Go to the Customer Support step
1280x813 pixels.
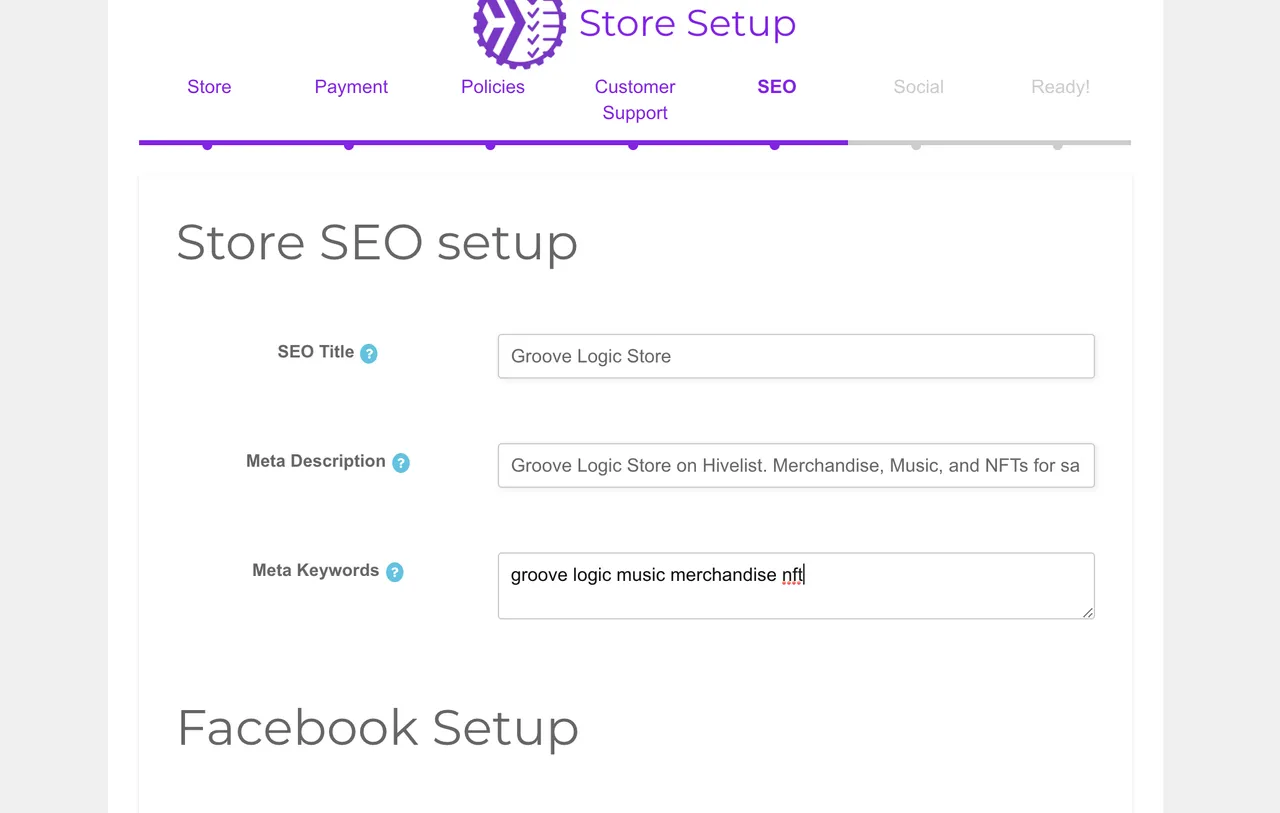click(635, 100)
